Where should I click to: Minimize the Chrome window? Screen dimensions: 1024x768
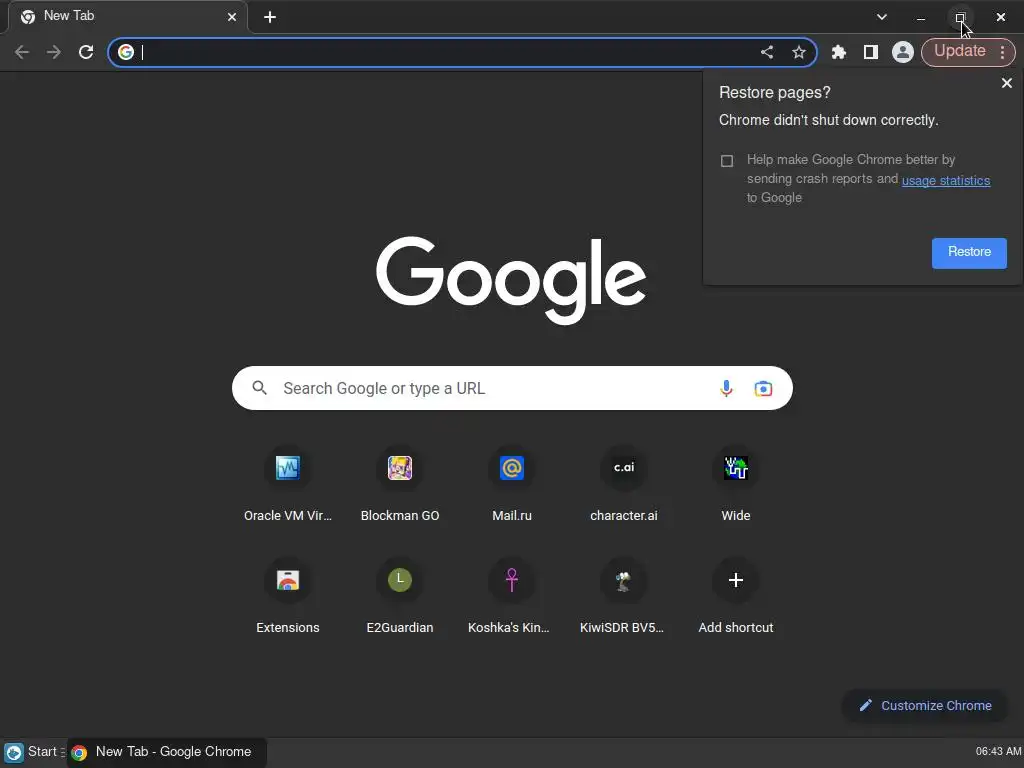[921, 18]
